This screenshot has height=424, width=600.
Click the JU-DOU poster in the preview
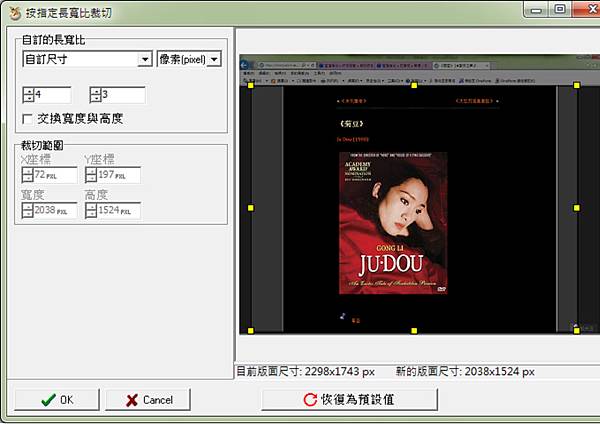point(393,223)
